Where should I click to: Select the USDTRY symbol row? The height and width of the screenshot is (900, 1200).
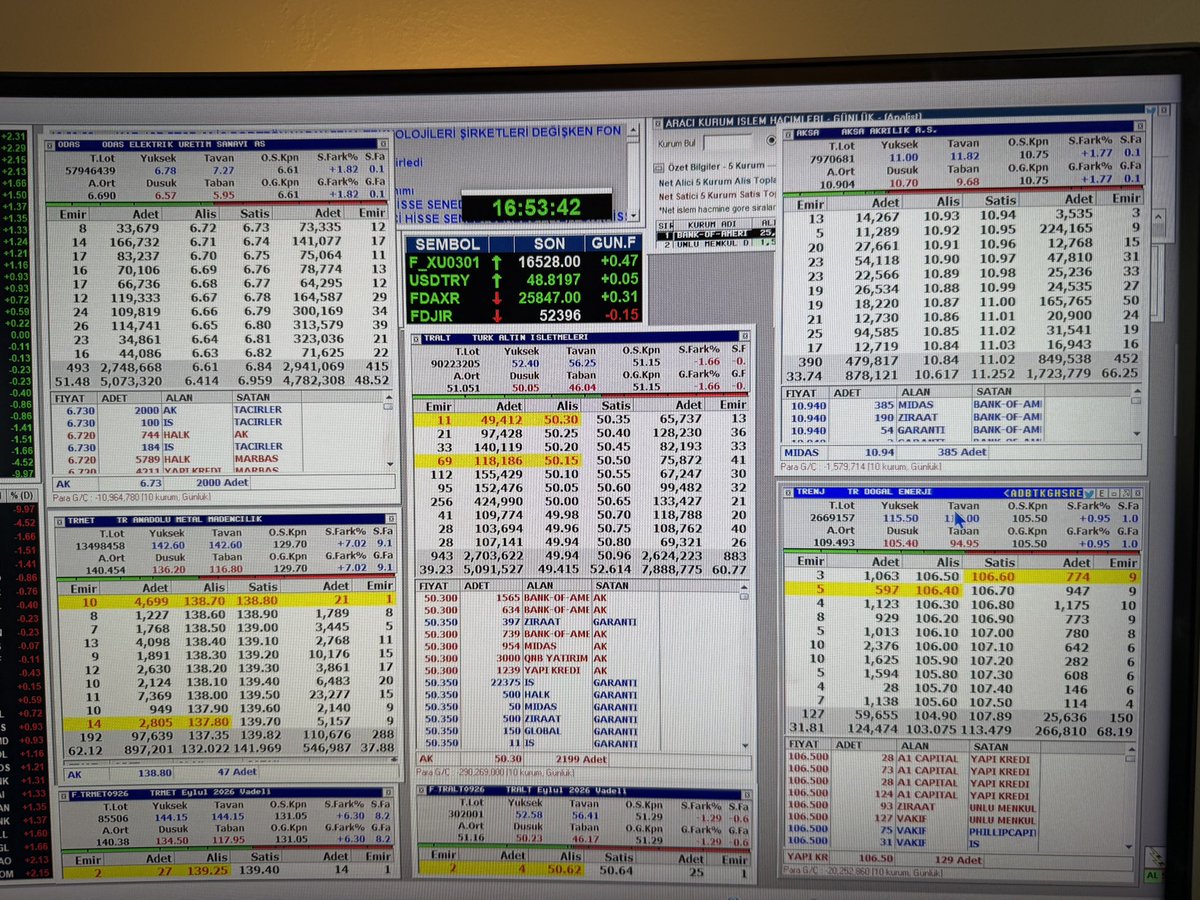[525, 279]
